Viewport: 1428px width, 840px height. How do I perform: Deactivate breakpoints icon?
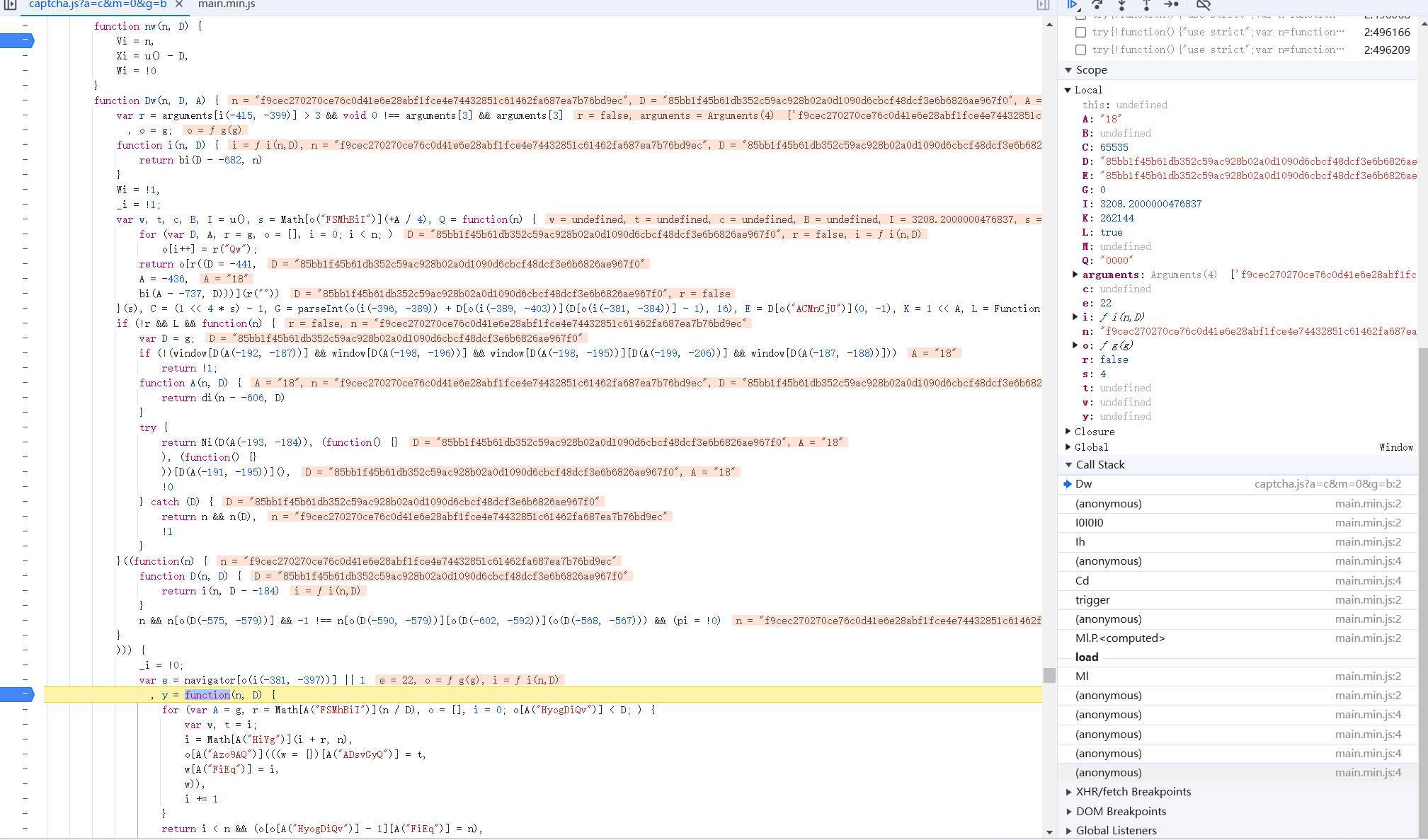[x=1203, y=4]
